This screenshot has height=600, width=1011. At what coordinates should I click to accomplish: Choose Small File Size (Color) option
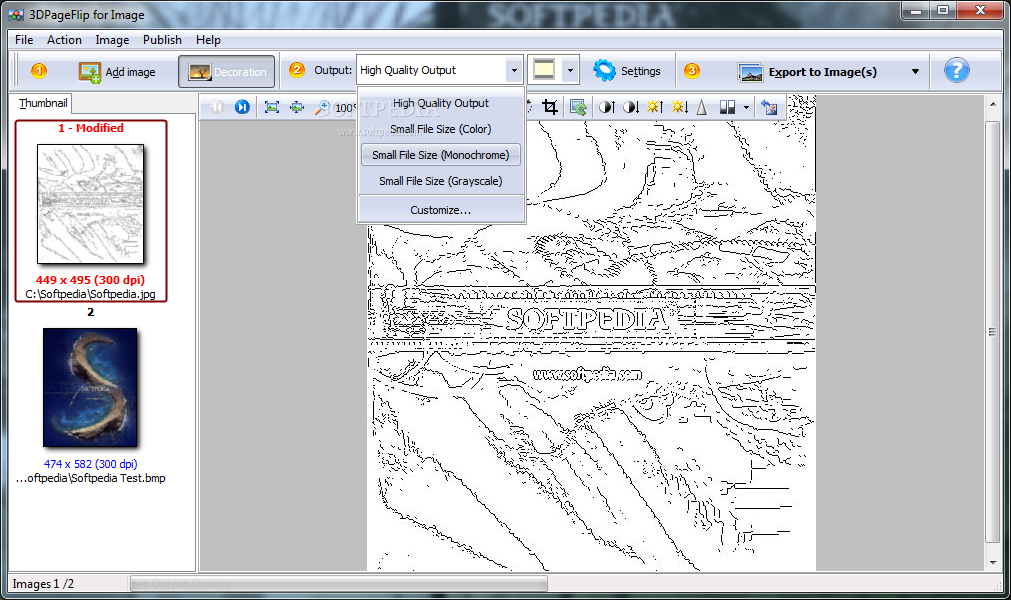440,129
